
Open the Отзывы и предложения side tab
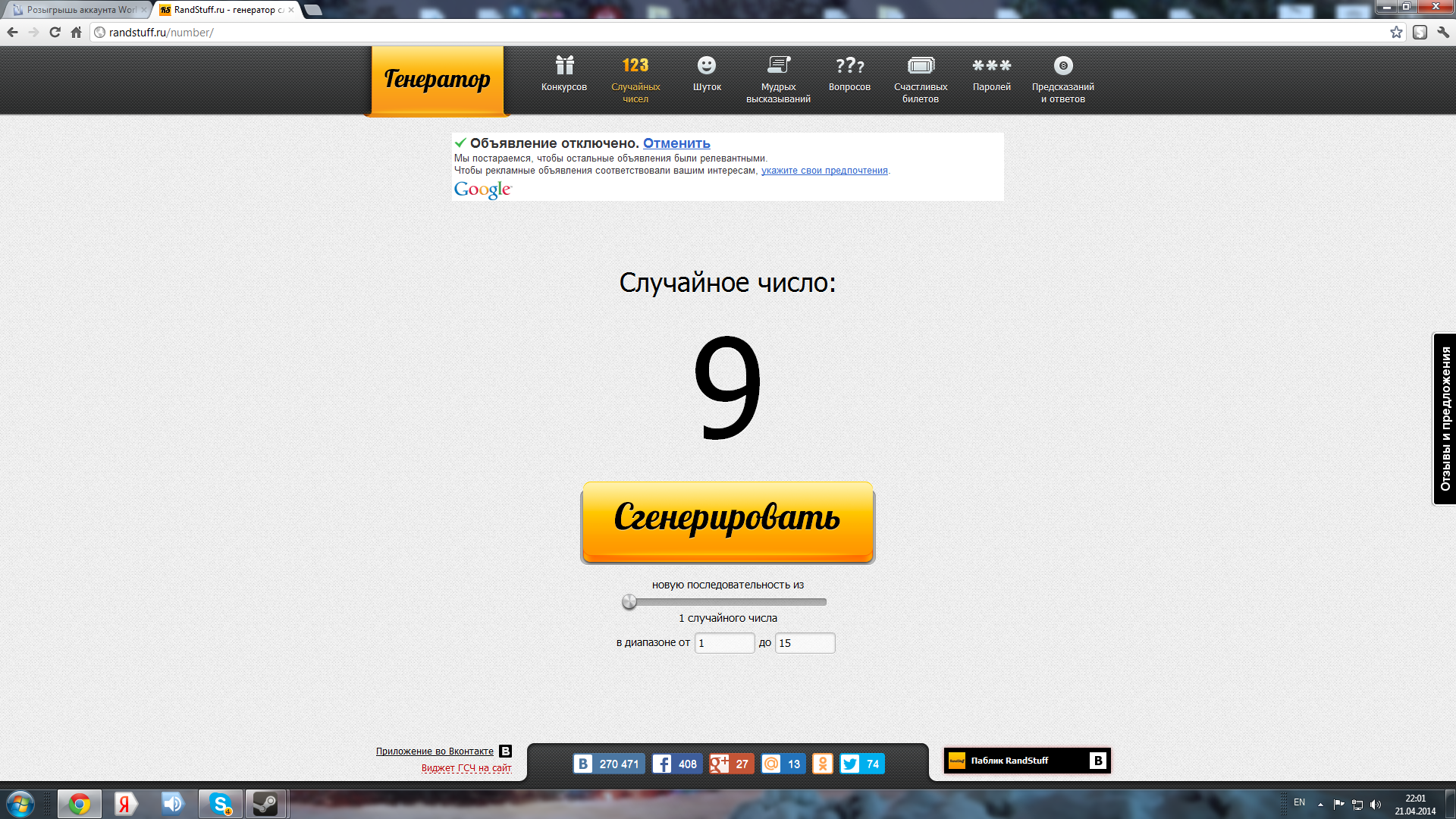pyautogui.click(x=1445, y=419)
